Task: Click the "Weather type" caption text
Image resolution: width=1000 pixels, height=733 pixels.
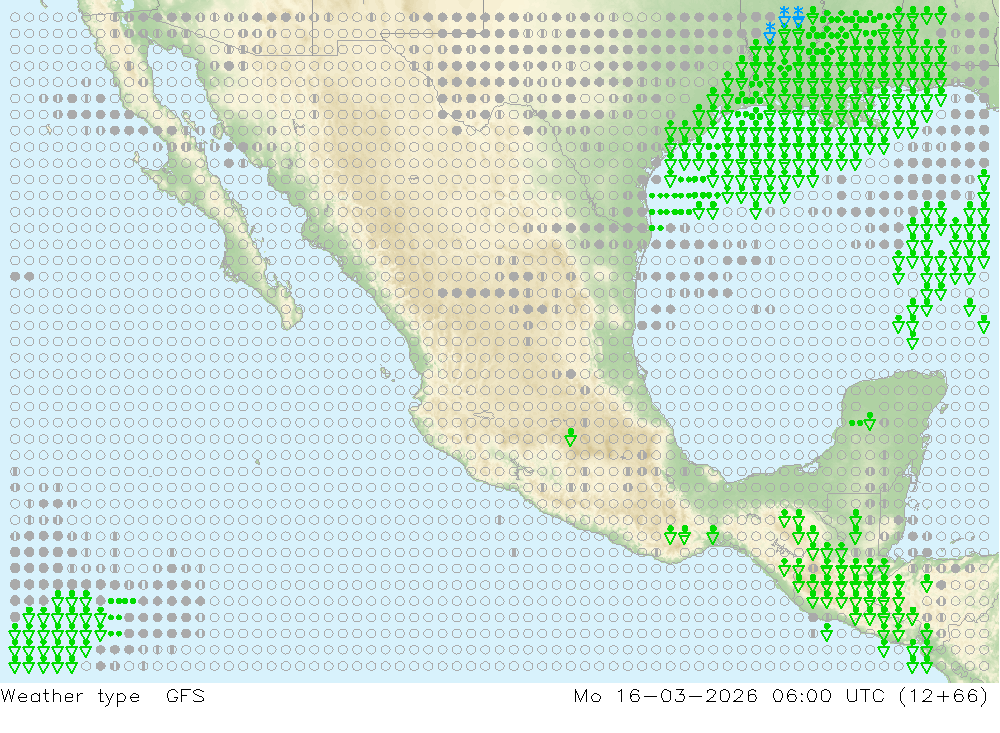Action: point(70,696)
